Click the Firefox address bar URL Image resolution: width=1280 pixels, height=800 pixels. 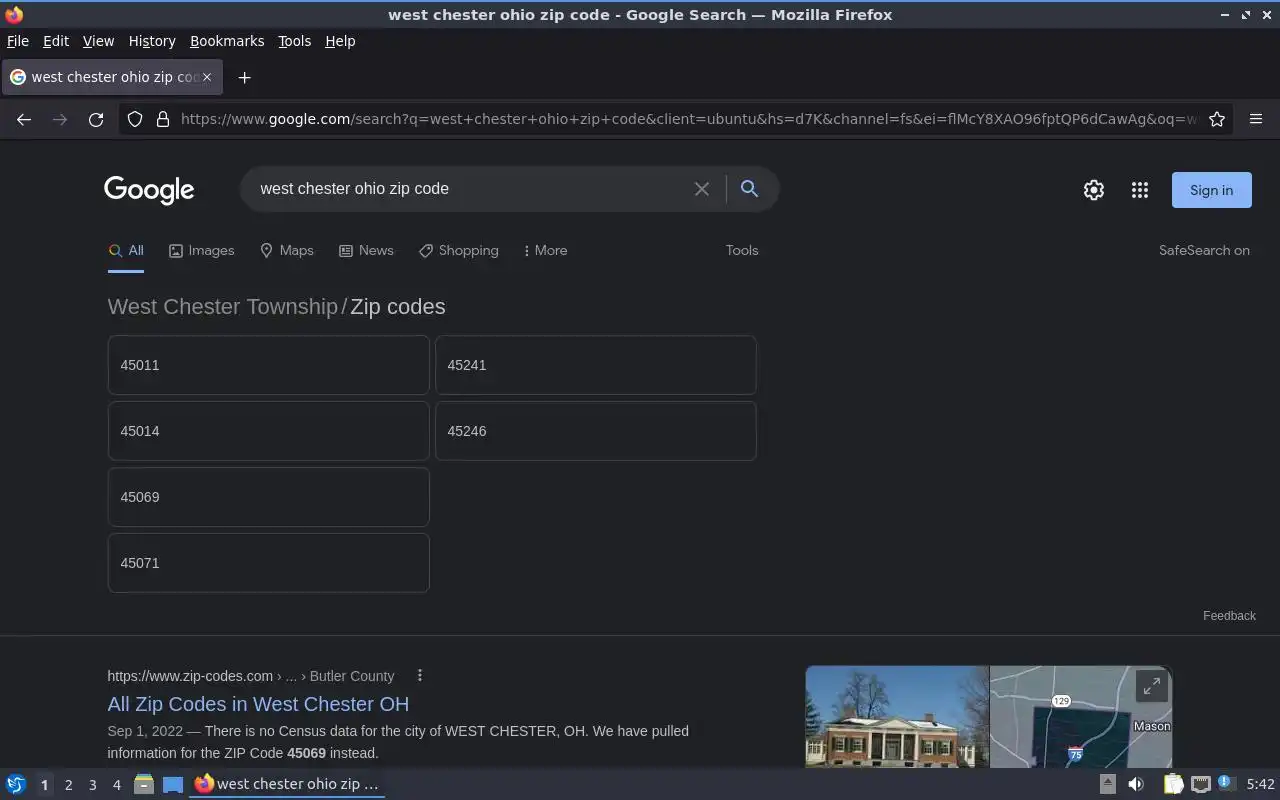pyautogui.click(x=688, y=119)
